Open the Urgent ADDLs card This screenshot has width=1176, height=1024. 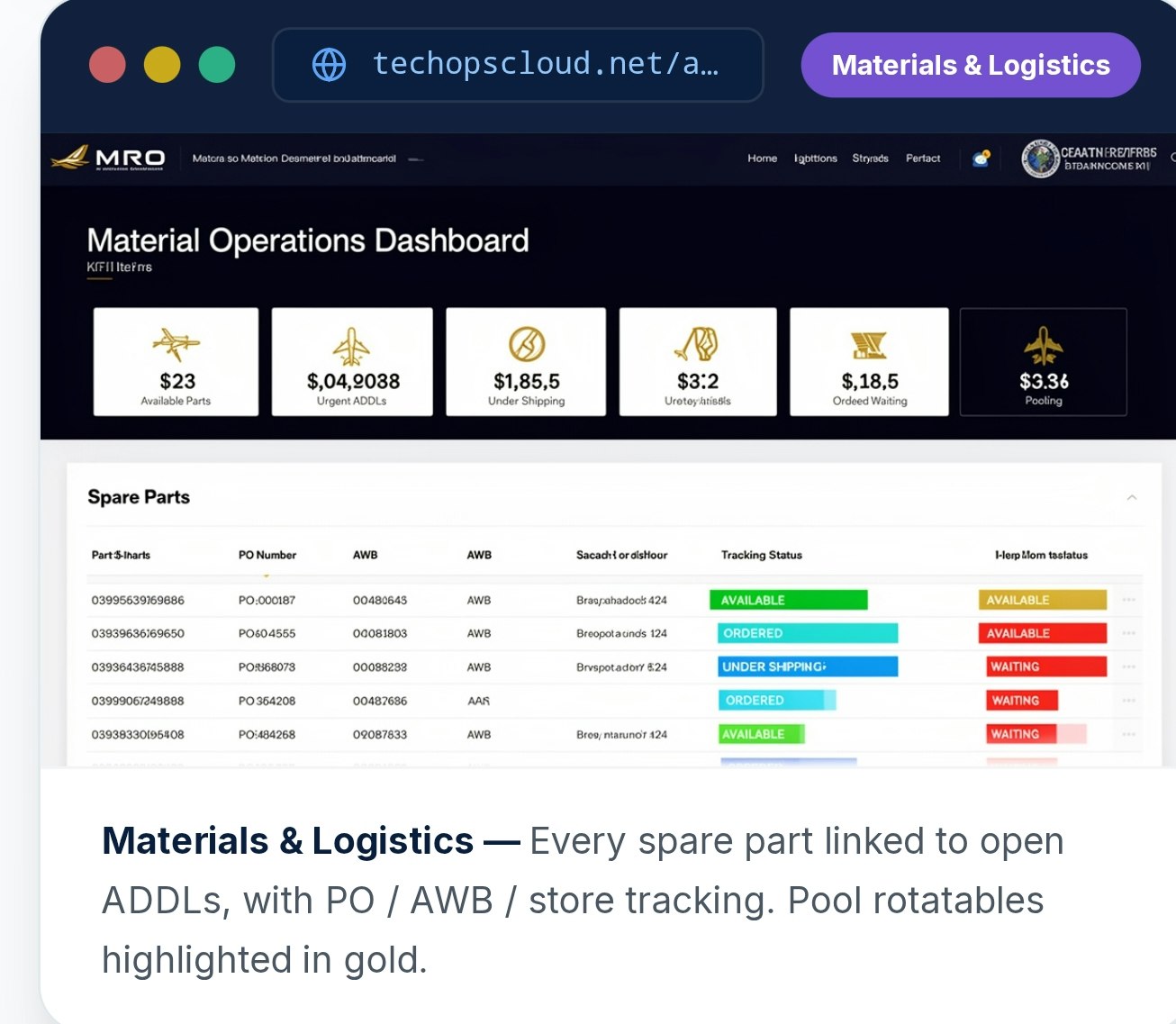(x=352, y=362)
